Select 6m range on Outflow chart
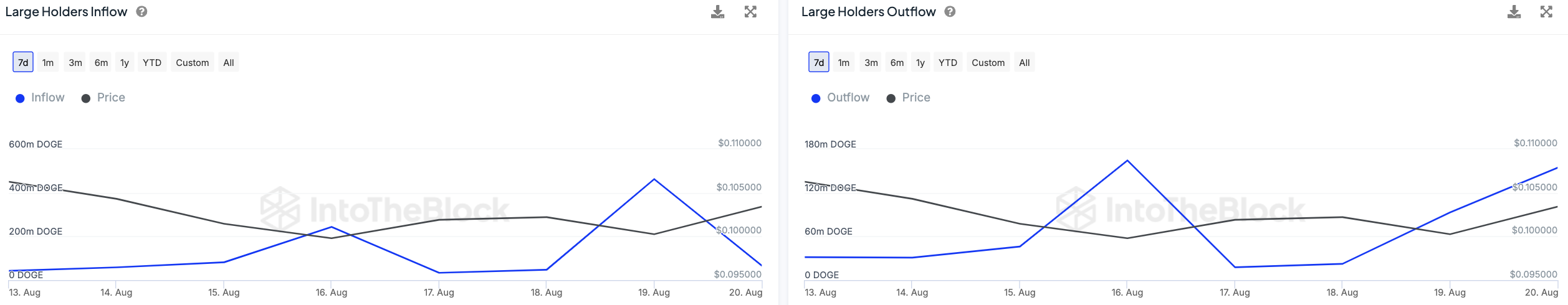 pyautogui.click(x=897, y=62)
